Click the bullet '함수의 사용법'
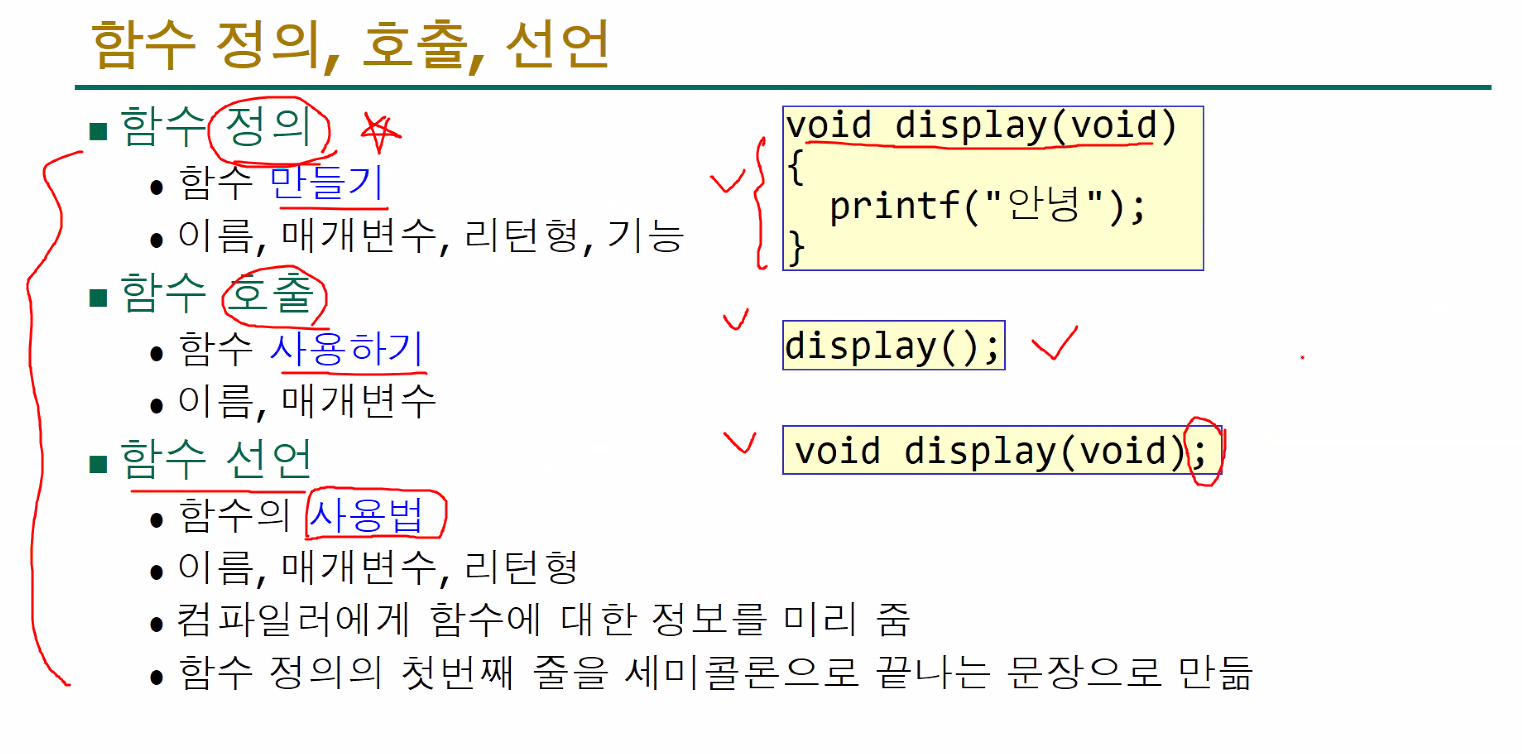1522x754 pixels. click(300, 515)
